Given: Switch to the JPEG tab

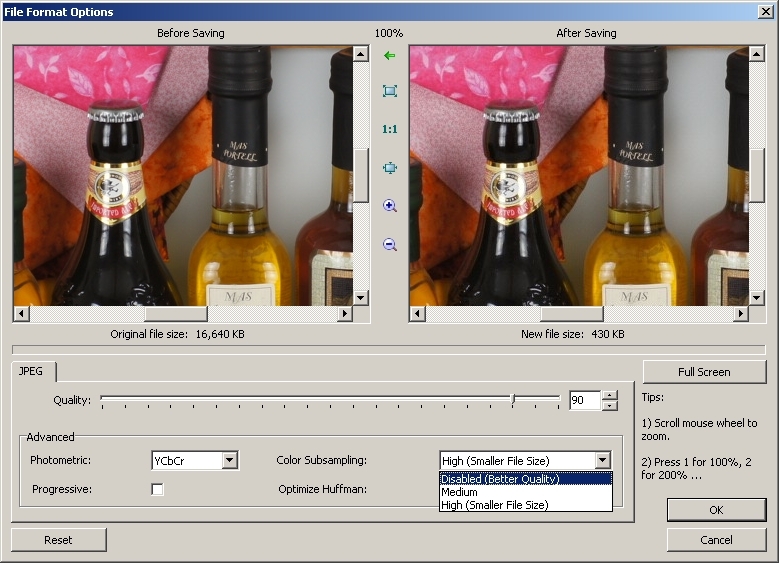Looking at the screenshot, I should point(34,371).
